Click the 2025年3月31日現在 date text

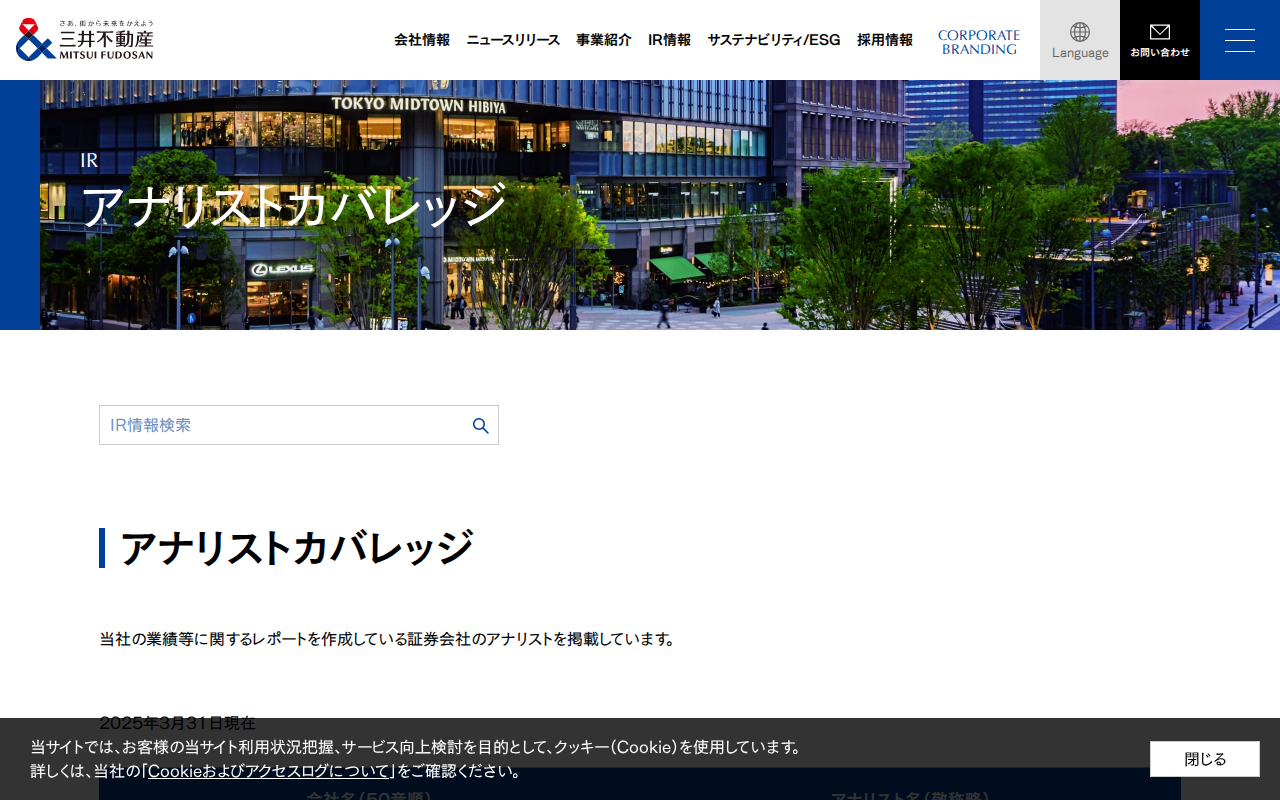coord(177,722)
